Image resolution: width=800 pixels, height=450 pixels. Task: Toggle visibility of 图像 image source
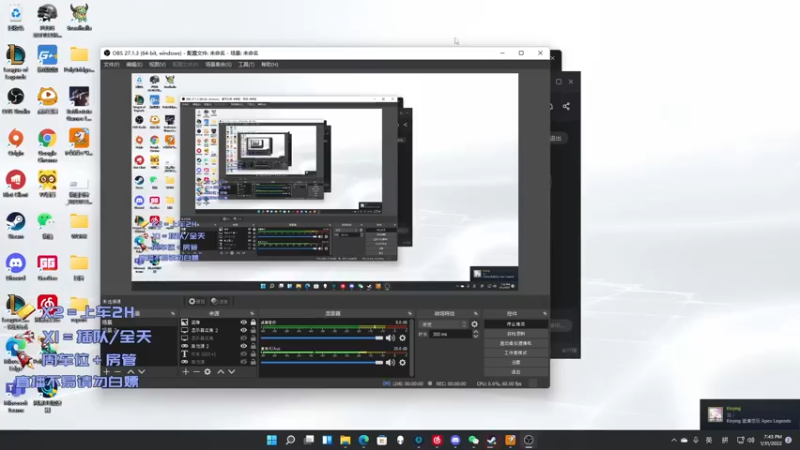pos(243,322)
